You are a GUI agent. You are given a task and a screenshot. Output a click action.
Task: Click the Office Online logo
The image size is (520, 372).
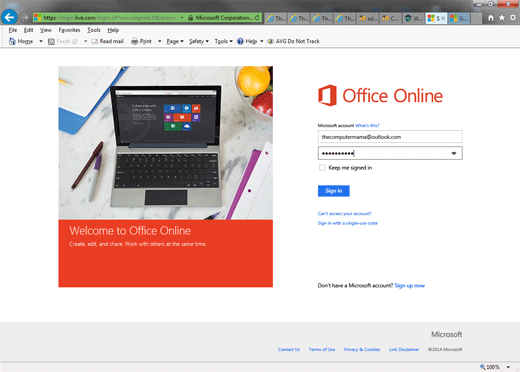point(380,96)
